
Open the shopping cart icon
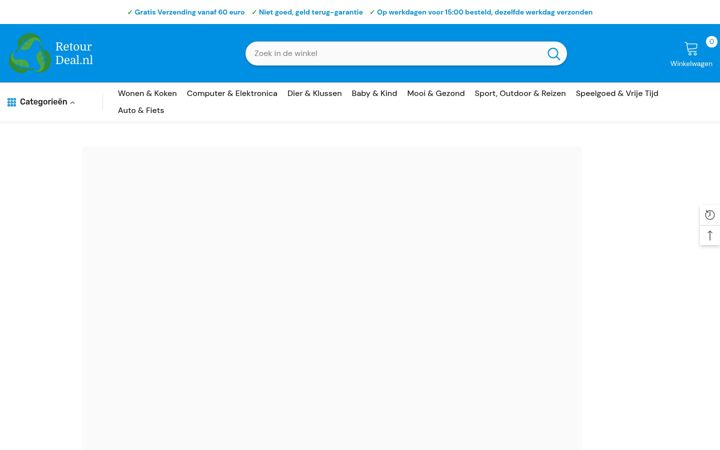click(691, 49)
